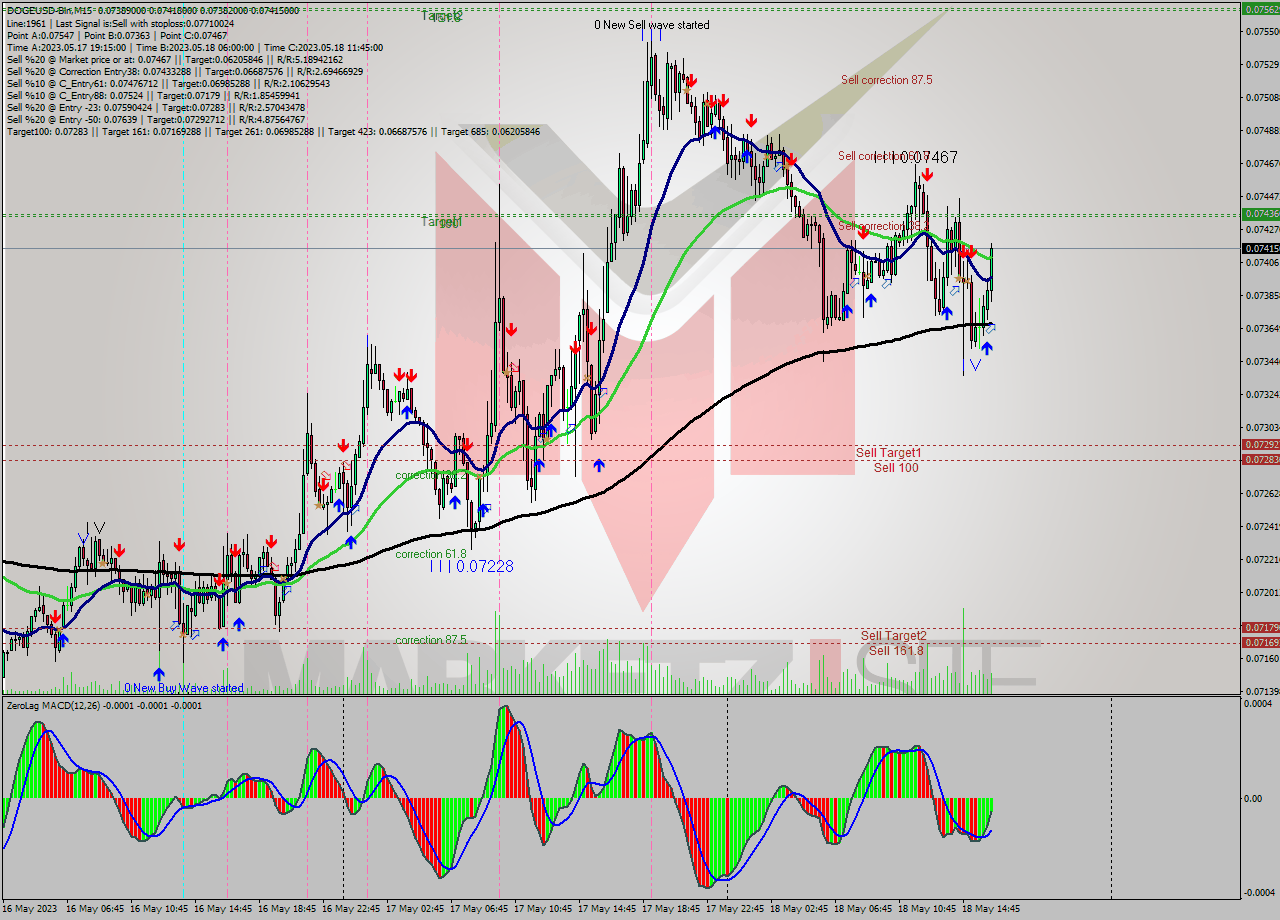Click the 'Target100: 0.07283' targets line
Viewport: 1280px width, 920px height.
click(273, 131)
